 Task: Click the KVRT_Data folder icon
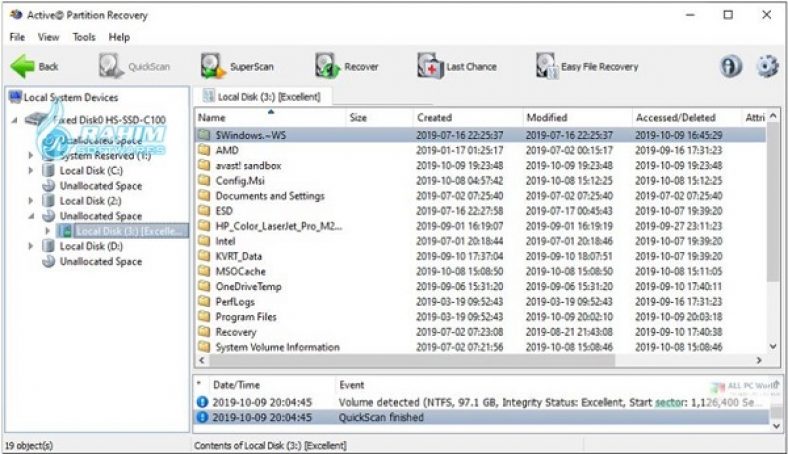pyautogui.click(x=204, y=255)
